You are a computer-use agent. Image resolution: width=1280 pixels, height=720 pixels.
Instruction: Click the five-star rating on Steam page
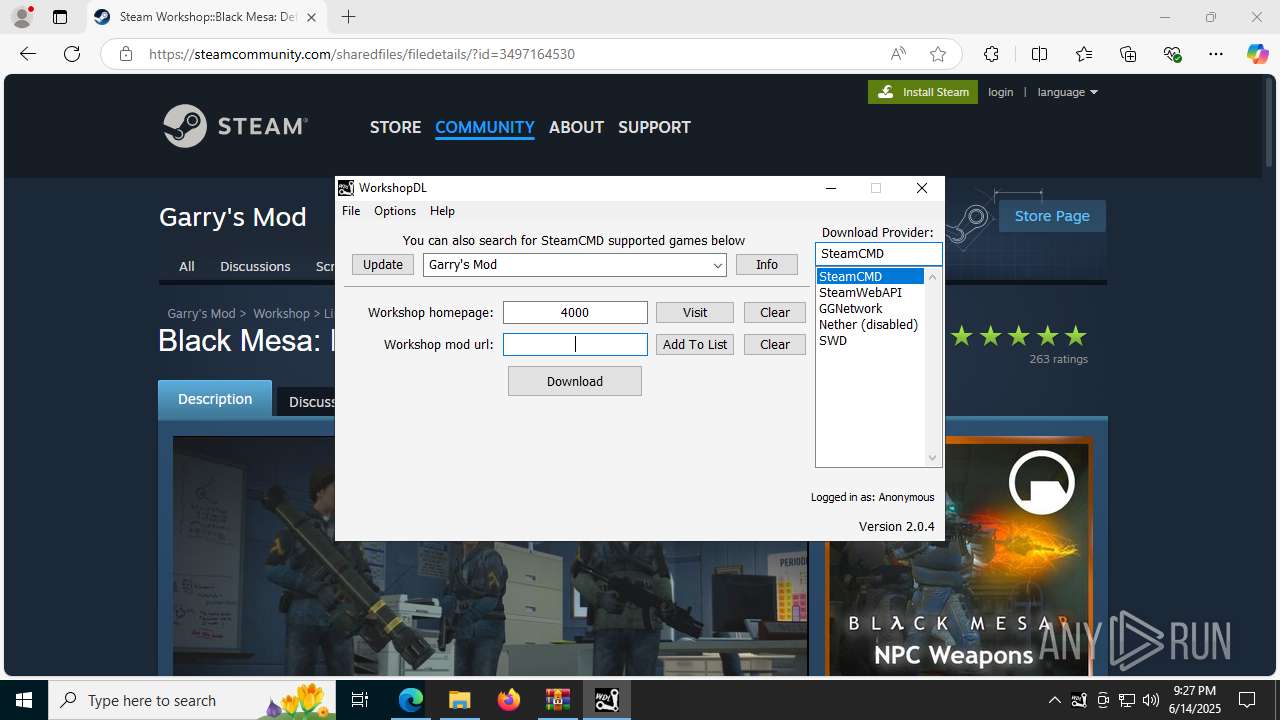(x=1018, y=336)
